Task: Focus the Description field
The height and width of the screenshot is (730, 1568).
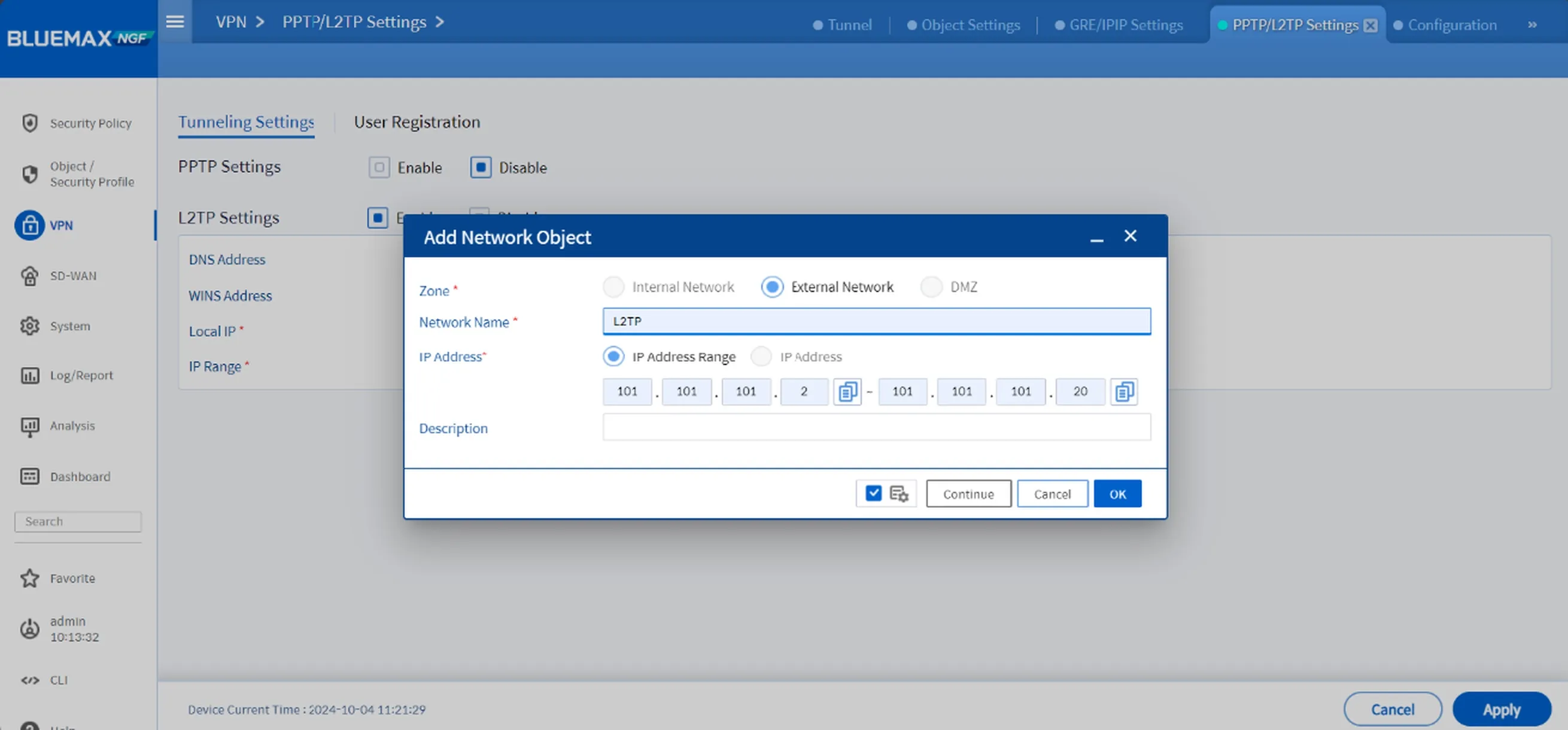Action: (x=877, y=427)
